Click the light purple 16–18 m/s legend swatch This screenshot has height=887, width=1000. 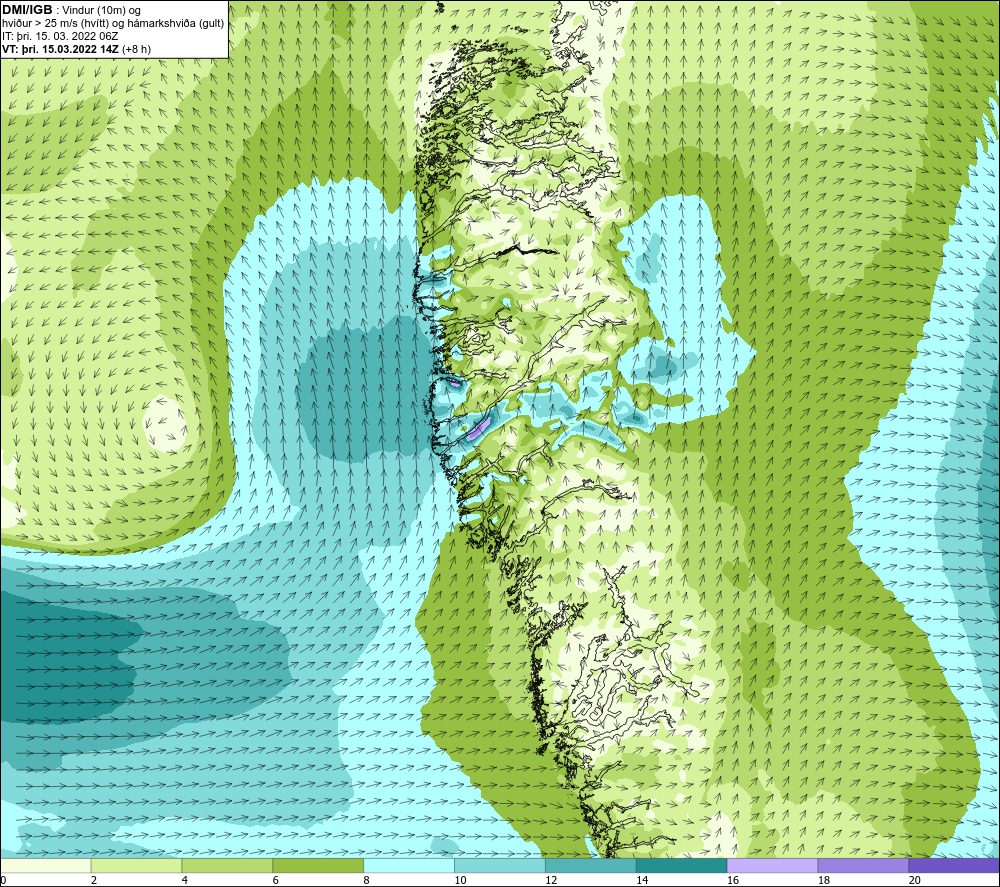click(x=772, y=865)
